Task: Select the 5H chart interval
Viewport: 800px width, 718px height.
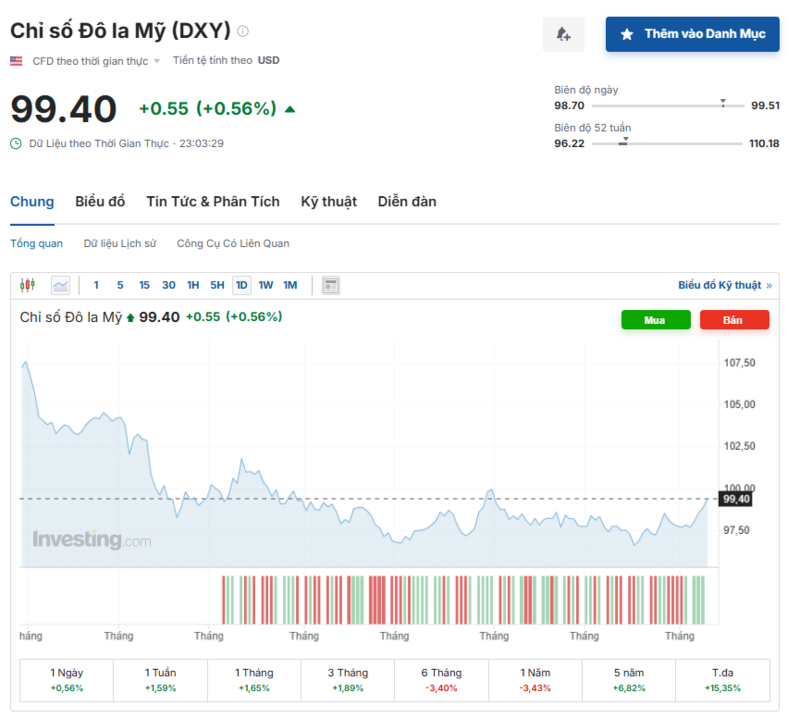Action: (x=217, y=286)
